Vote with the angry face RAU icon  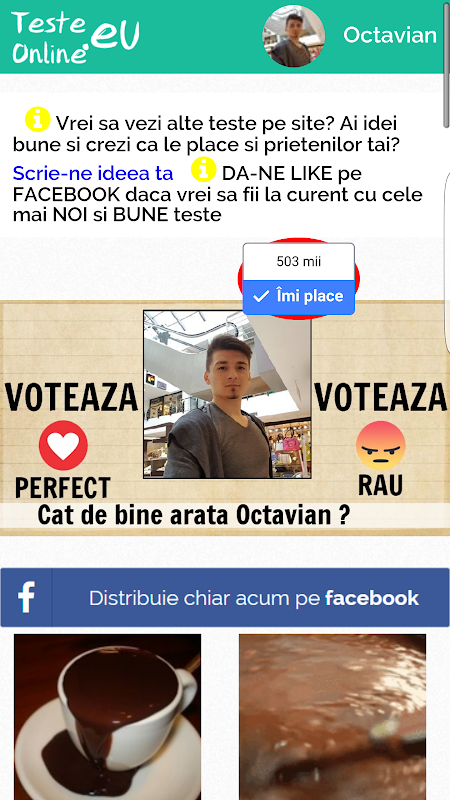(381, 445)
